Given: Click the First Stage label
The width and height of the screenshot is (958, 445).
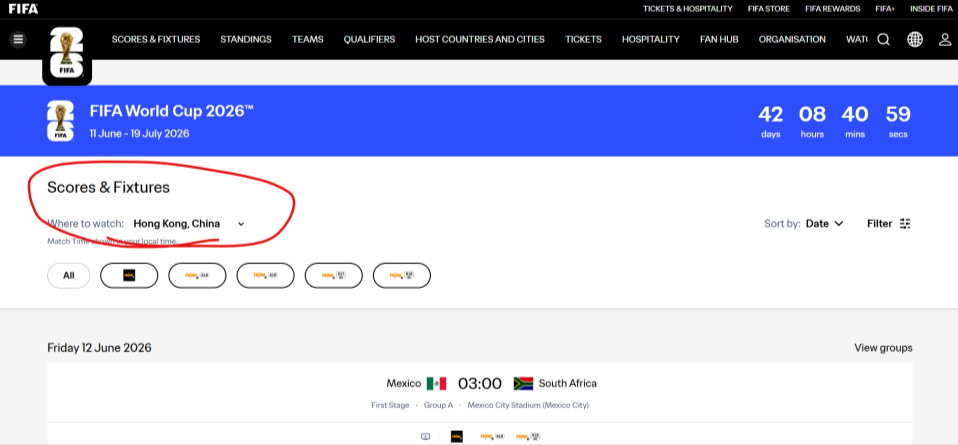Looking at the screenshot, I should pyautogui.click(x=390, y=405).
